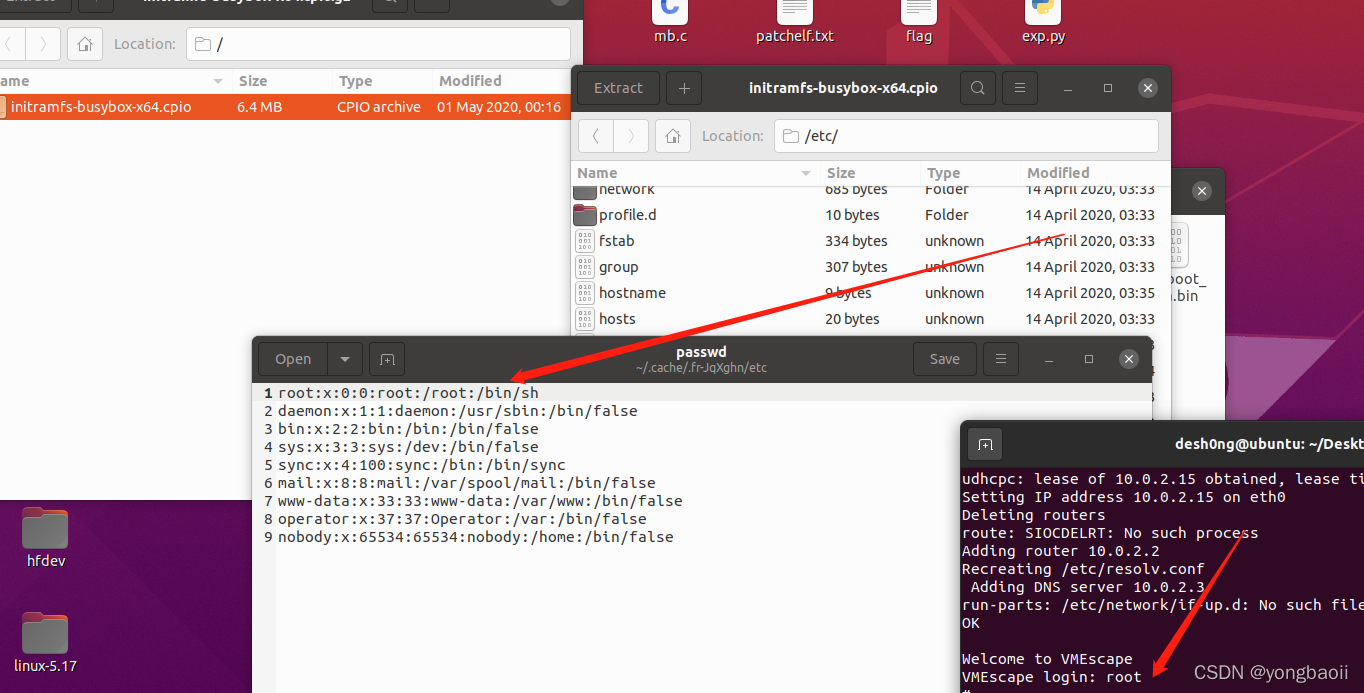The width and height of the screenshot is (1364, 693).
Task: Click the www-data line in the passwd file
Action: (x=480, y=501)
